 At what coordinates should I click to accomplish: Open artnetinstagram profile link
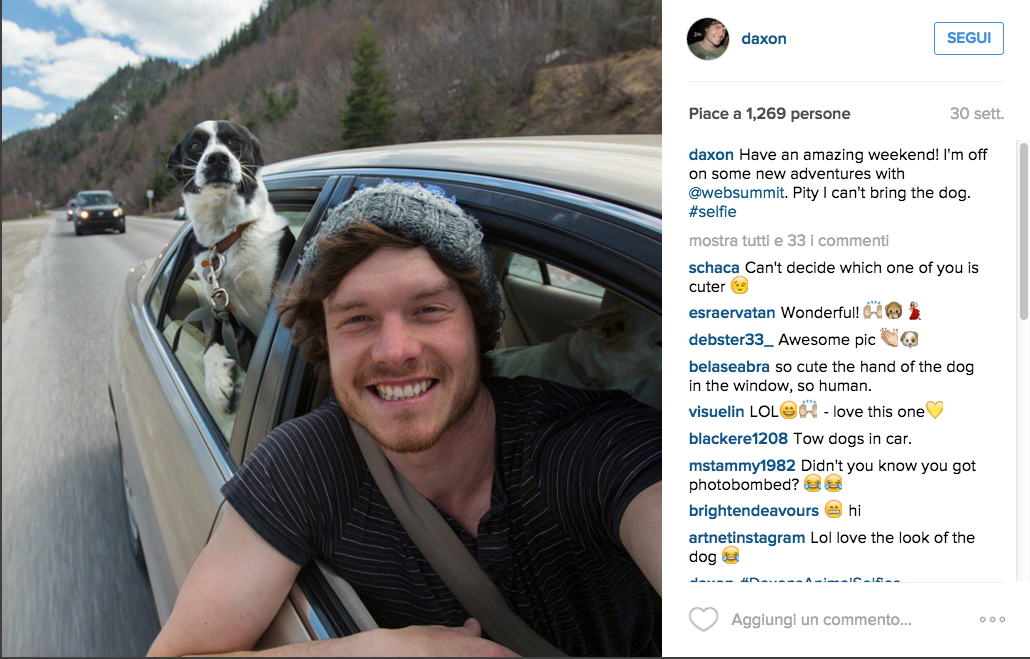[x=746, y=537]
